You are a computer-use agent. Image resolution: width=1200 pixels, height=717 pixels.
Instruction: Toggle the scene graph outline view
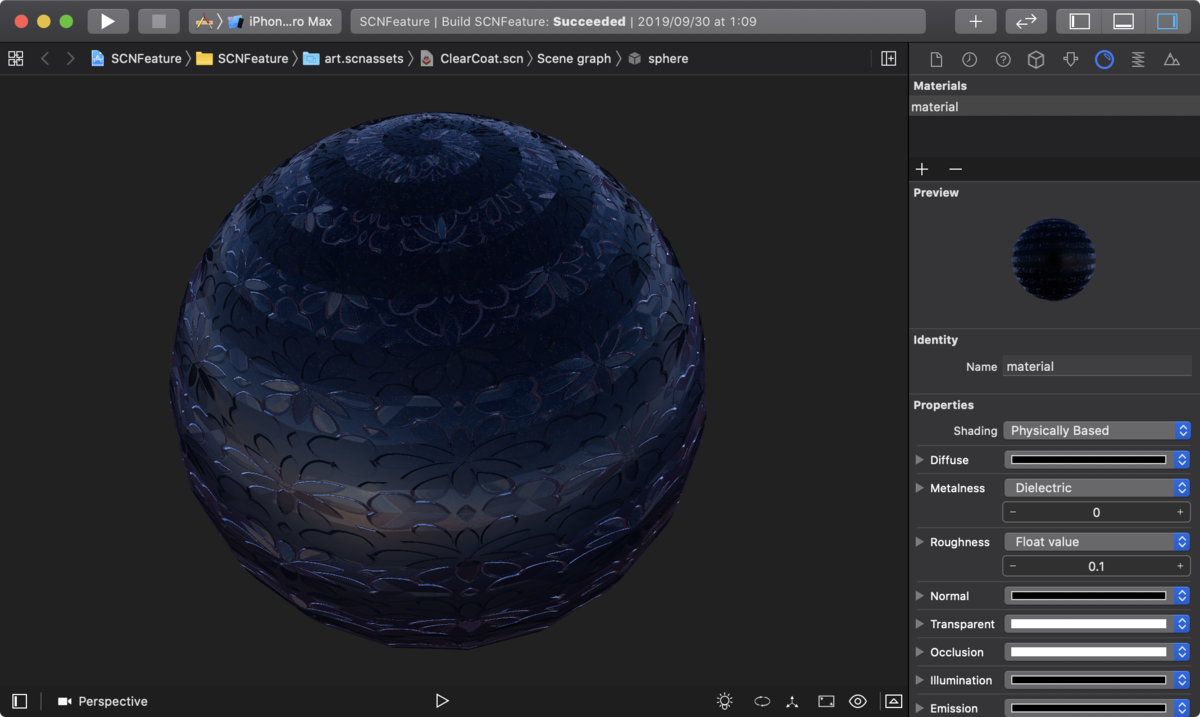click(19, 701)
